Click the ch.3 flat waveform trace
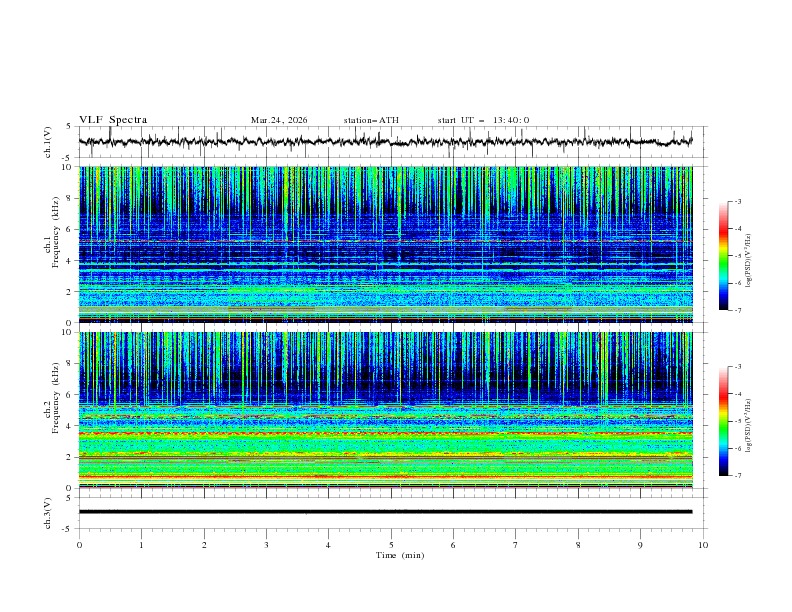The height and width of the screenshot is (612, 792). (x=385, y=512)
